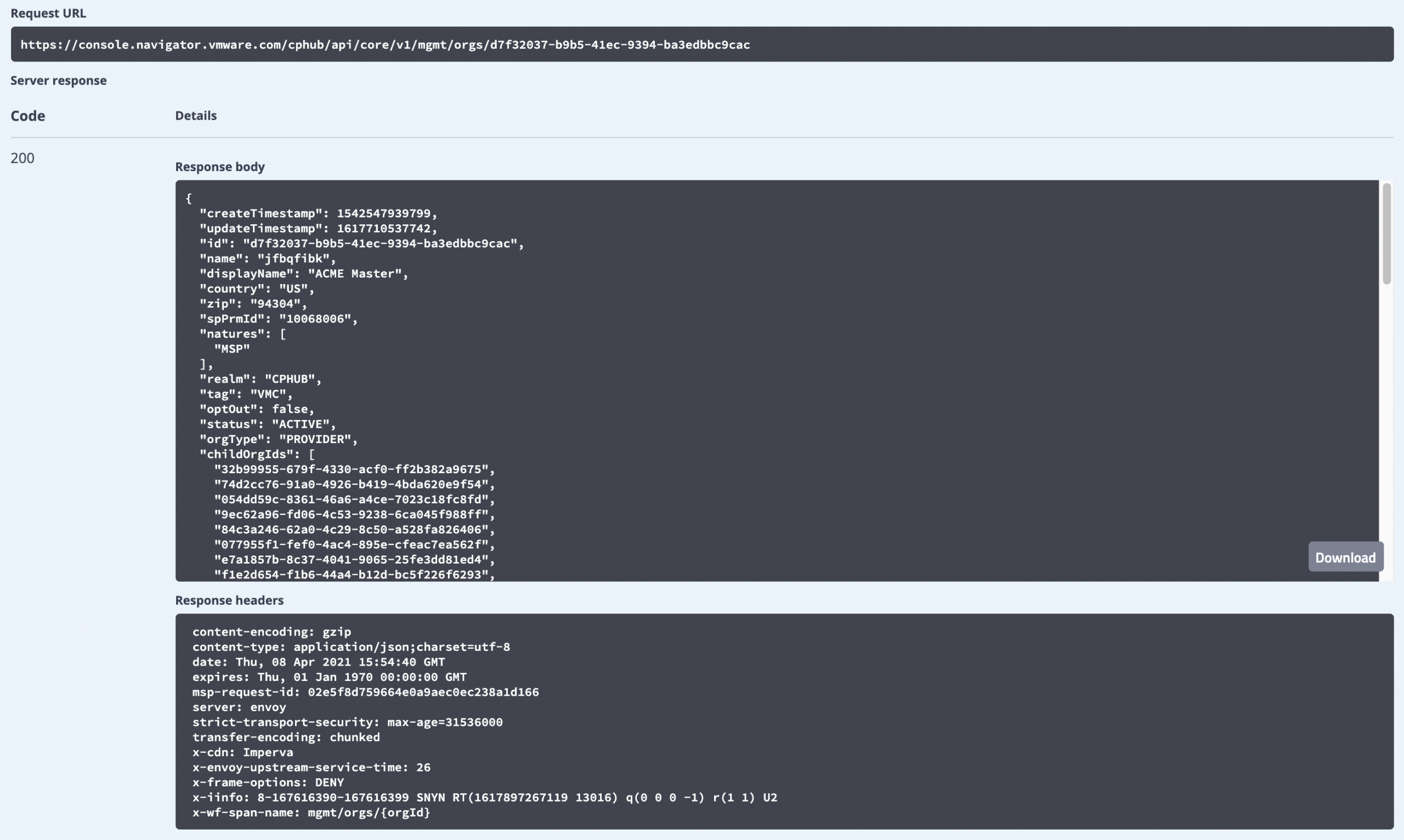Click the x-wf-span-name header line
The image size is (1404, 840).
tap(311, 812)
